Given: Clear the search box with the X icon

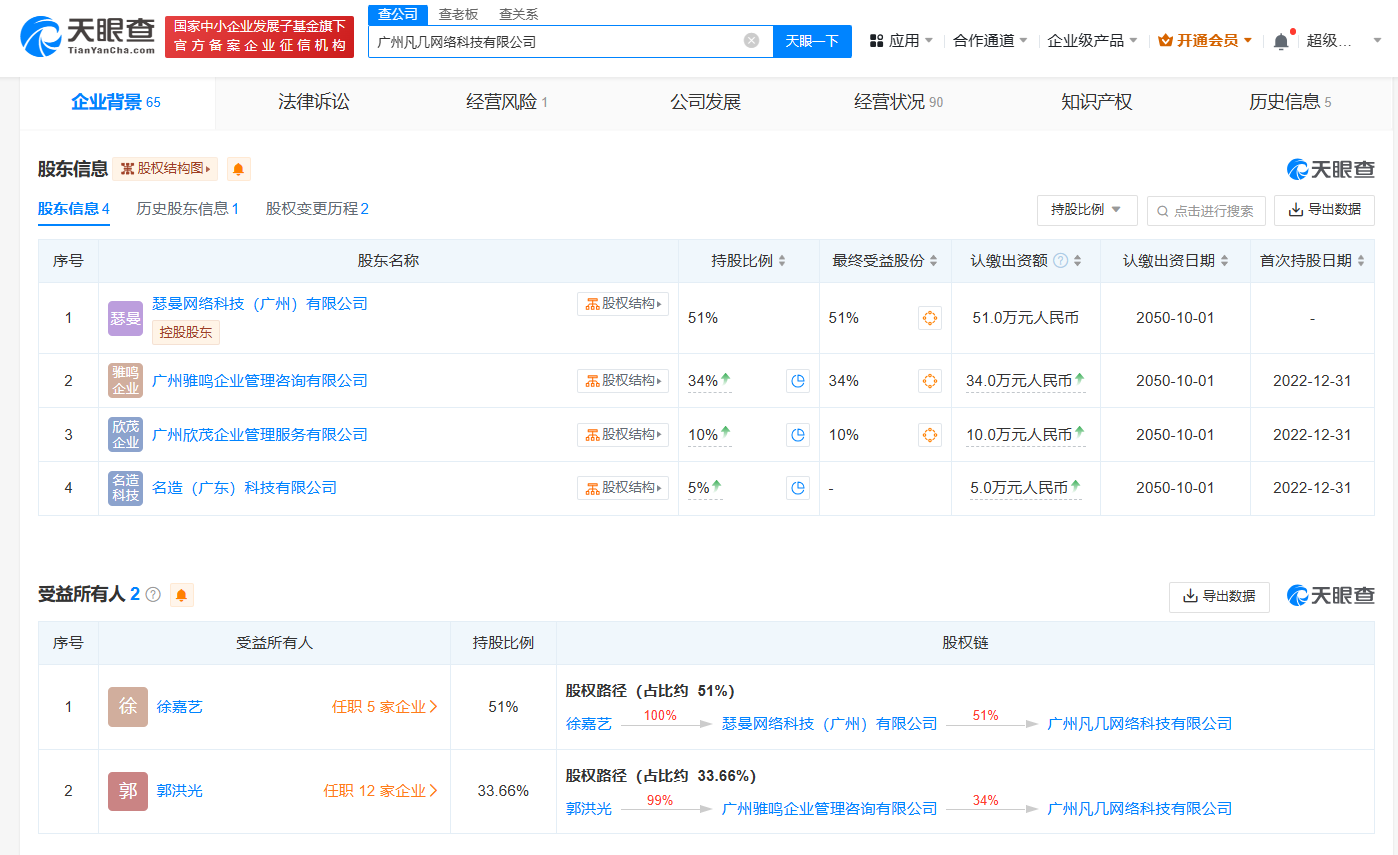Looking at the screenshot, I should [x=751, y=40].
